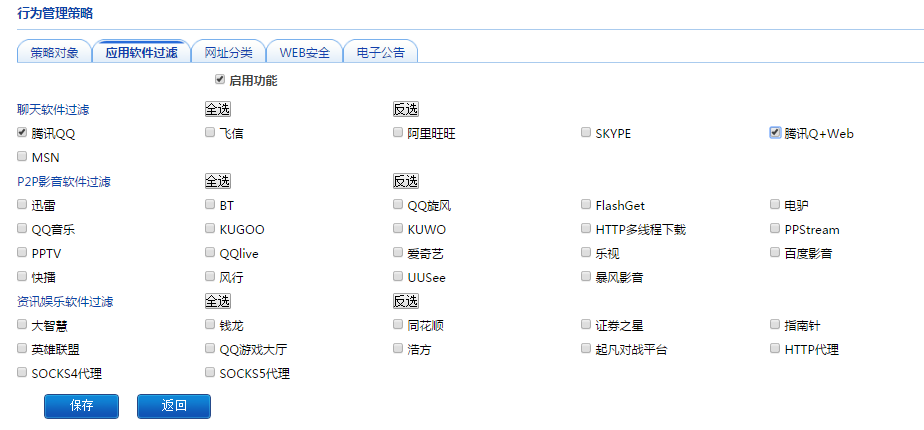Open the WEB安全 tab
Screen dimensions: 924x430
click(x=304, y=52)
